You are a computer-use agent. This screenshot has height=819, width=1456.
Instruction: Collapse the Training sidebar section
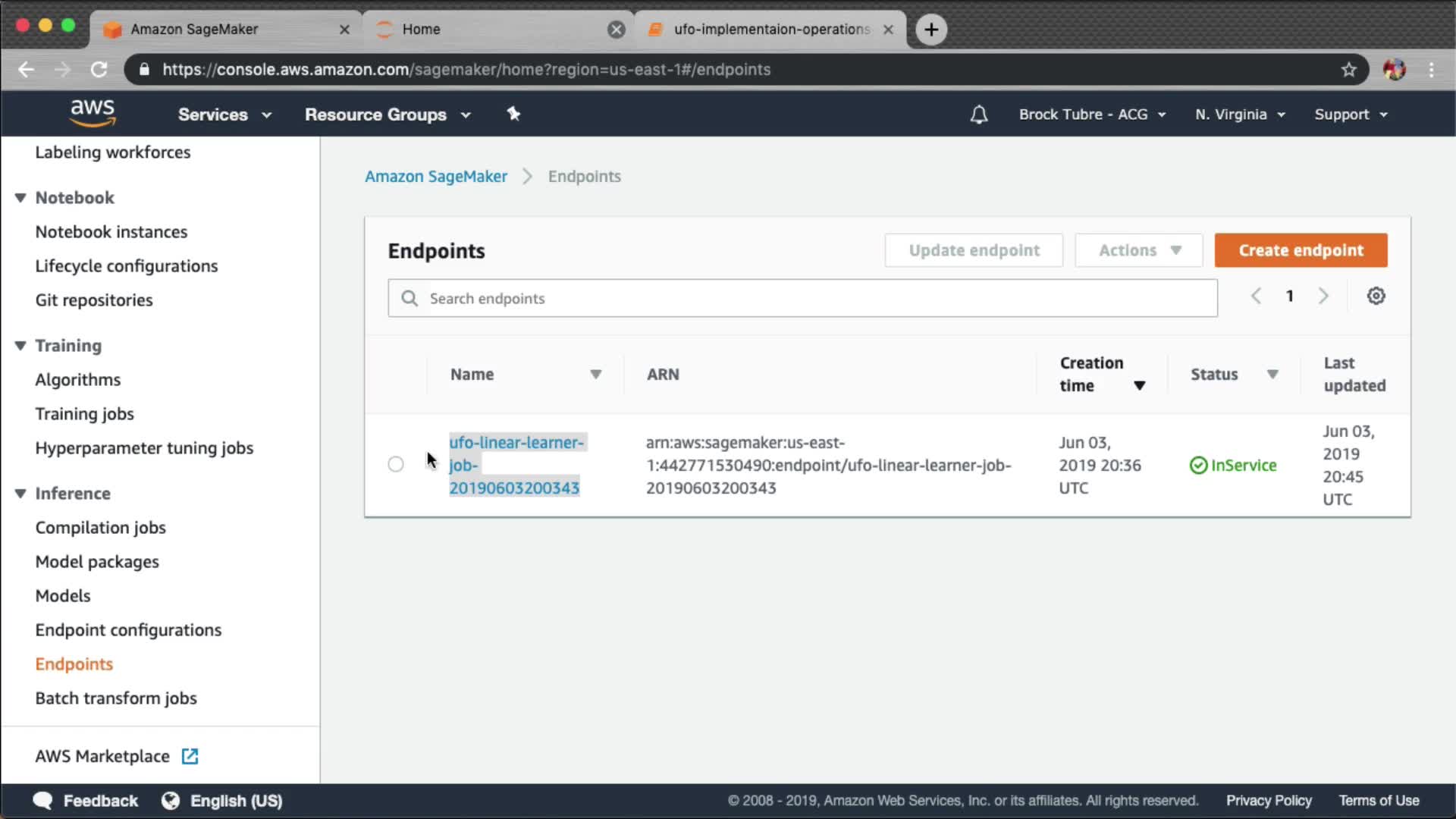click(20, 346)
